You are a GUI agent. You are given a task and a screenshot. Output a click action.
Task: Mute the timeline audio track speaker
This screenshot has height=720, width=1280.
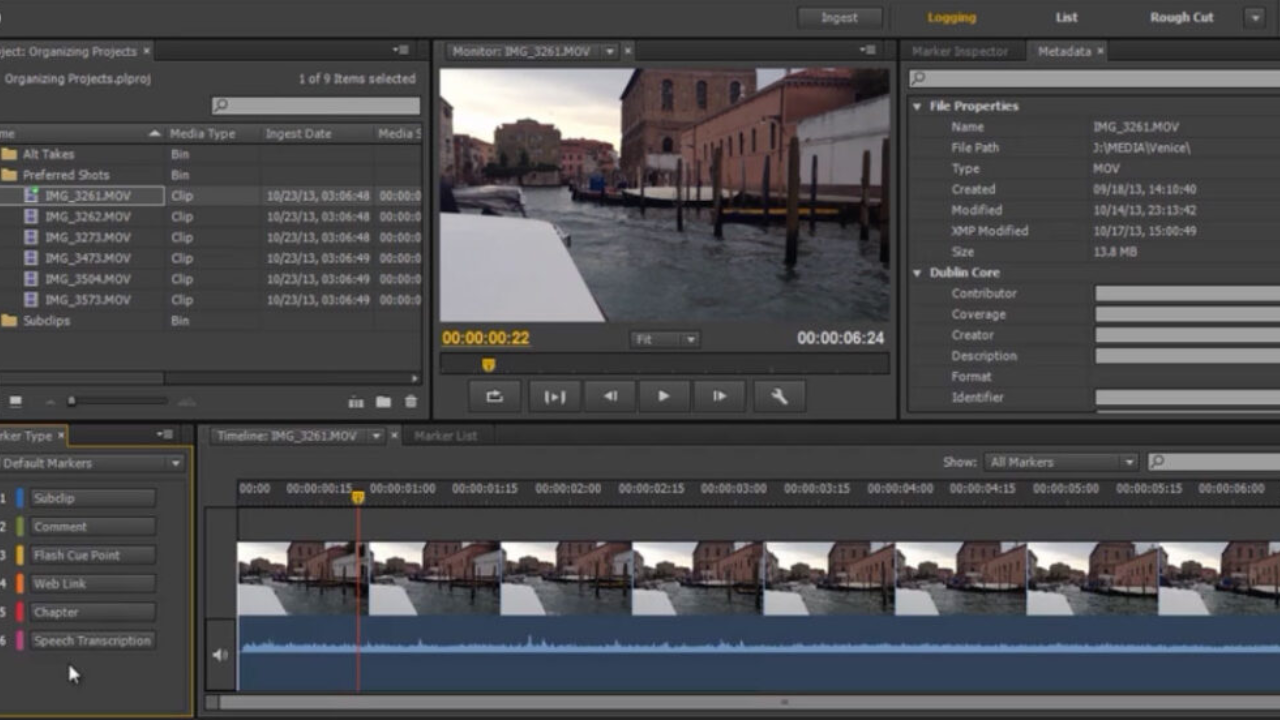(220, 655)
